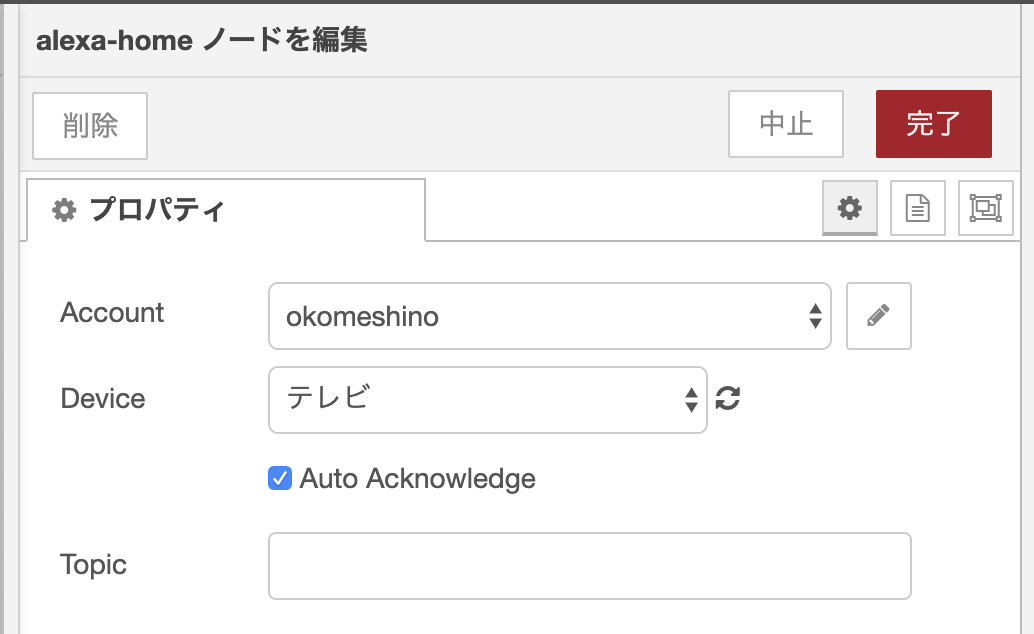Edit Account config with pencil icon

pos(878,317)
